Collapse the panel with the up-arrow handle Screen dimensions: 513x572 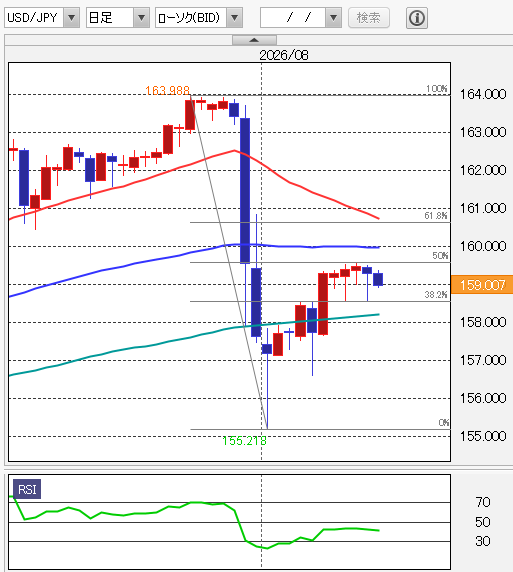(x=254, y=40)
